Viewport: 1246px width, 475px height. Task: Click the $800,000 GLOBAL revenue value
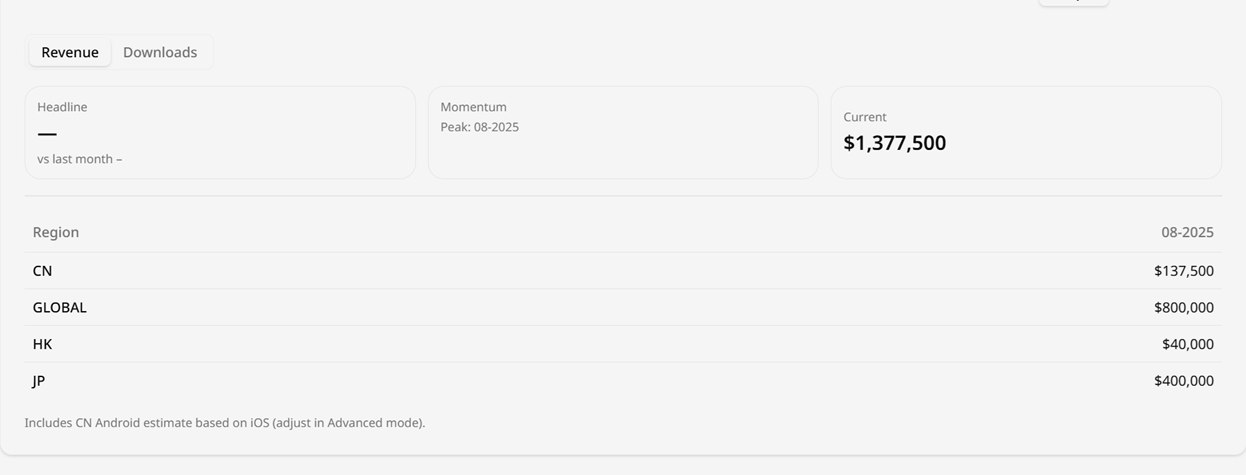pos(1184,307)
